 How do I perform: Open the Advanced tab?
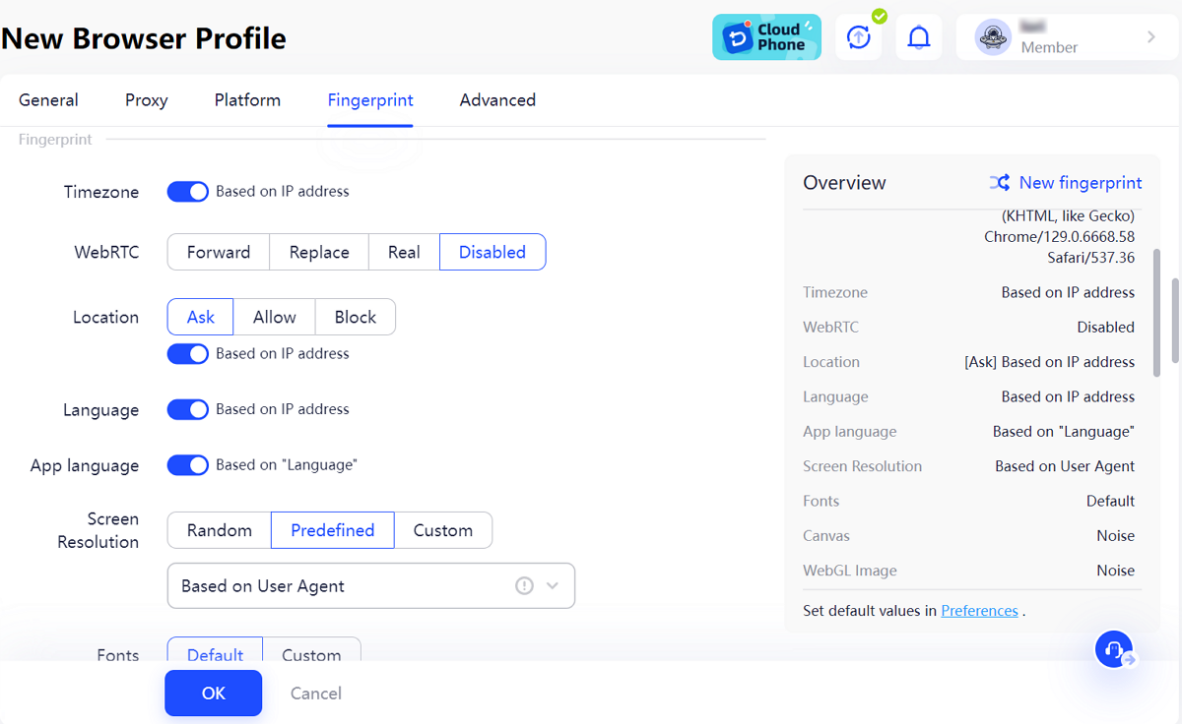(x=498, y=100)
